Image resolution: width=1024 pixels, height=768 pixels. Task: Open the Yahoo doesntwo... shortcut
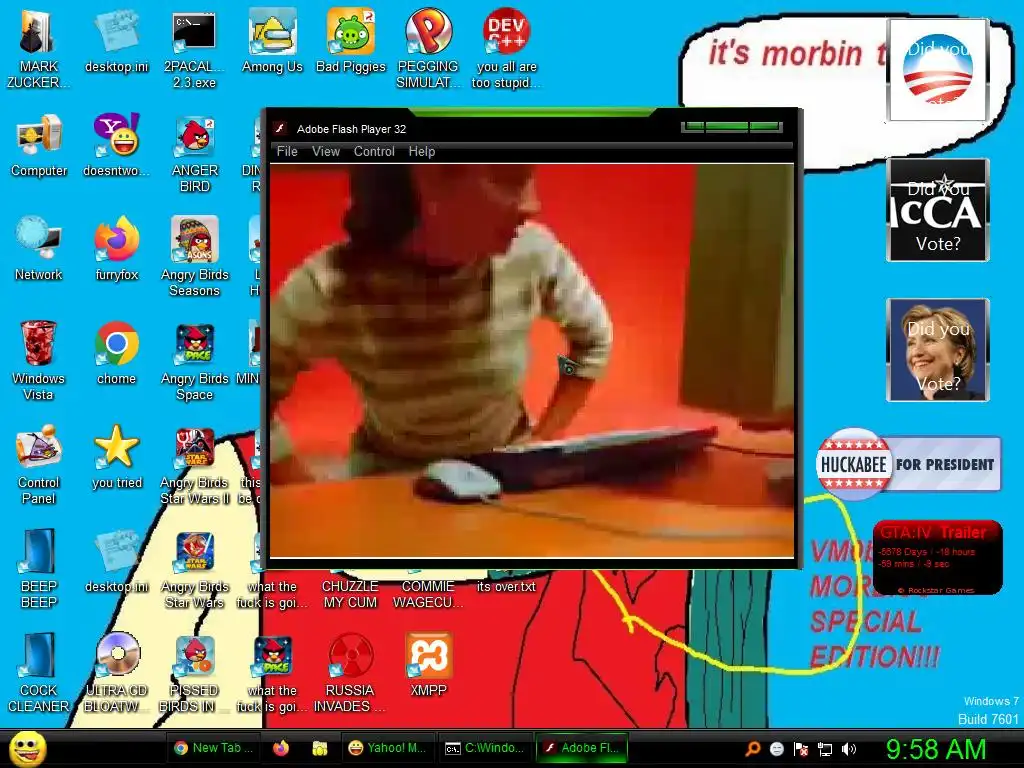(116, 145)
